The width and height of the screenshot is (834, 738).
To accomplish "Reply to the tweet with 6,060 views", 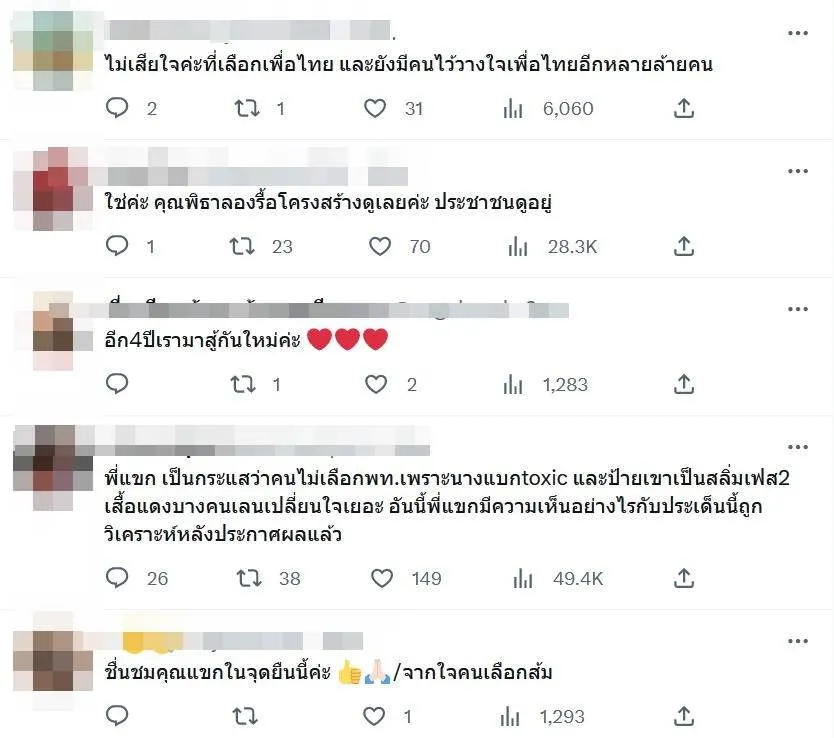I will 117,108.
